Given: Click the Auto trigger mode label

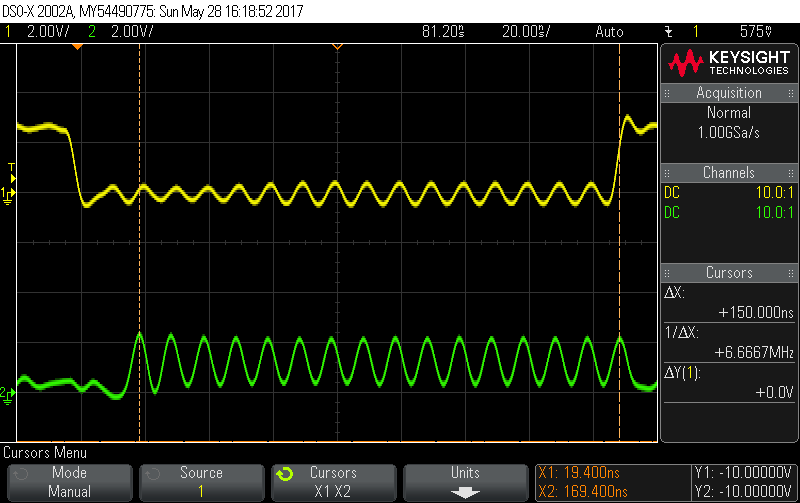Looking at the screenshot, I should (609, 32).
